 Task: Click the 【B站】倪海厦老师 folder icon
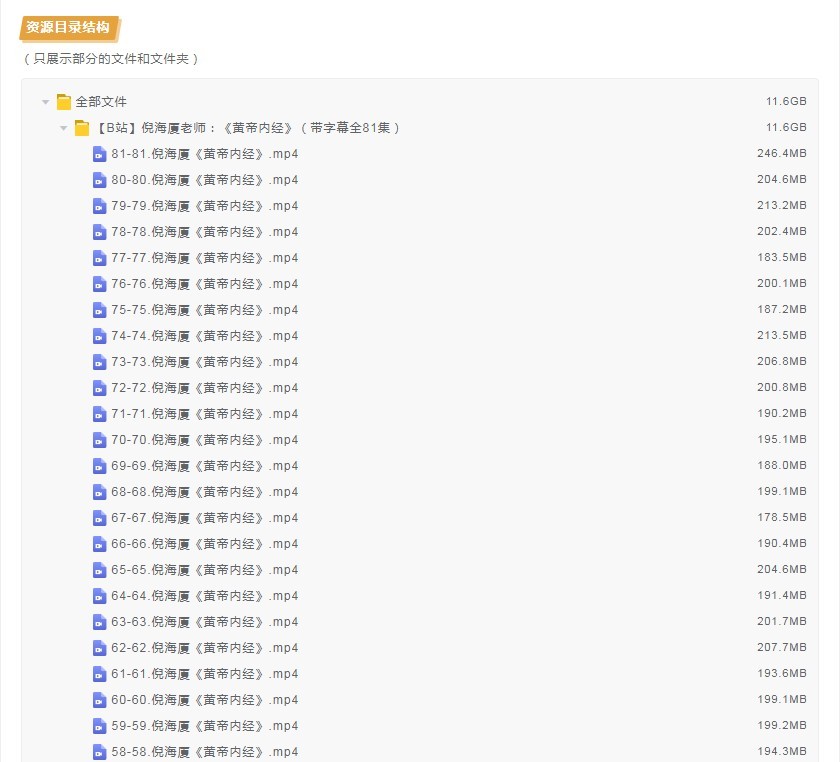pyautogui.click(x=82, y=128)
